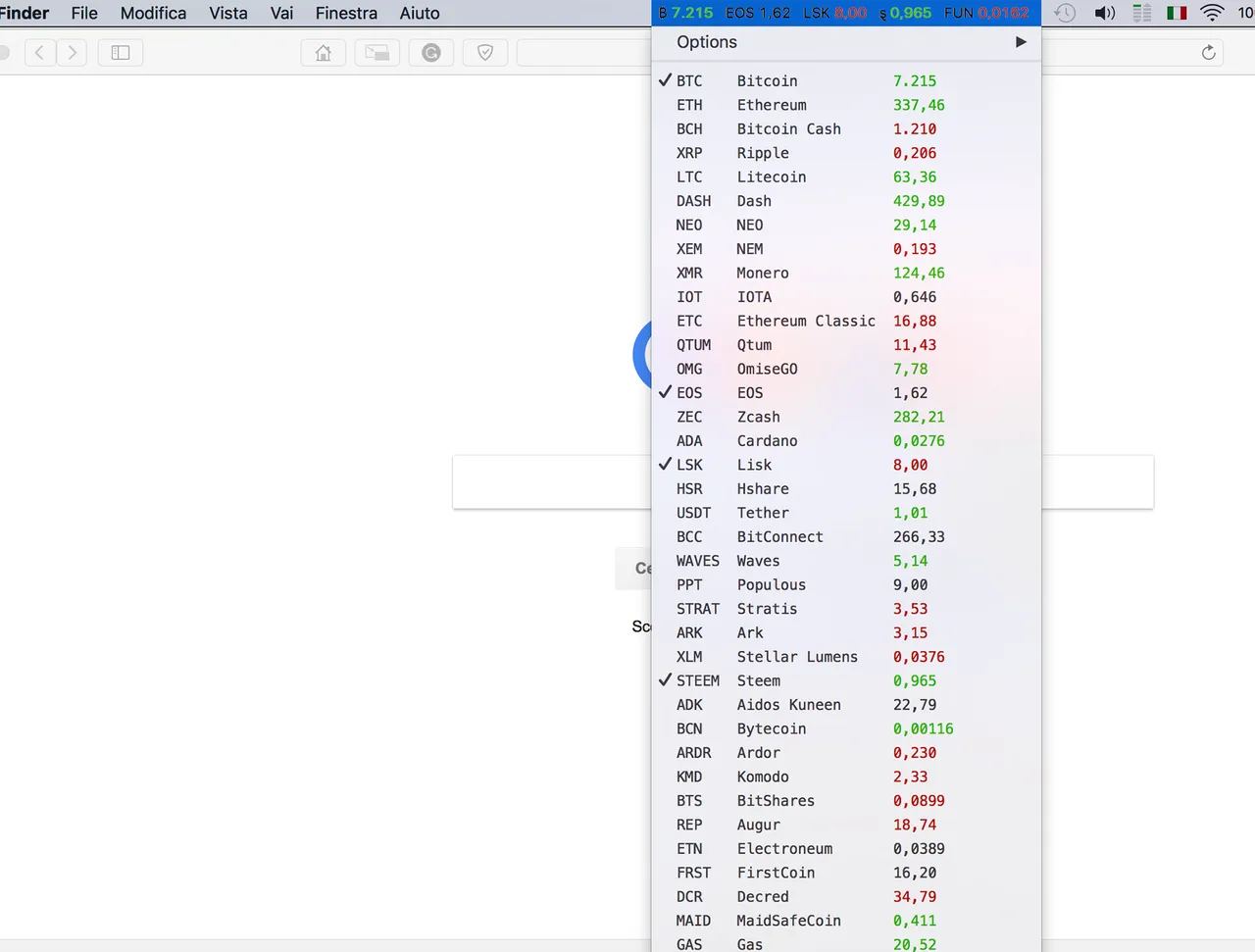Open the Italian flag input menu
Viewport: 1255px width, 952px height.
tap(1177, 13)
